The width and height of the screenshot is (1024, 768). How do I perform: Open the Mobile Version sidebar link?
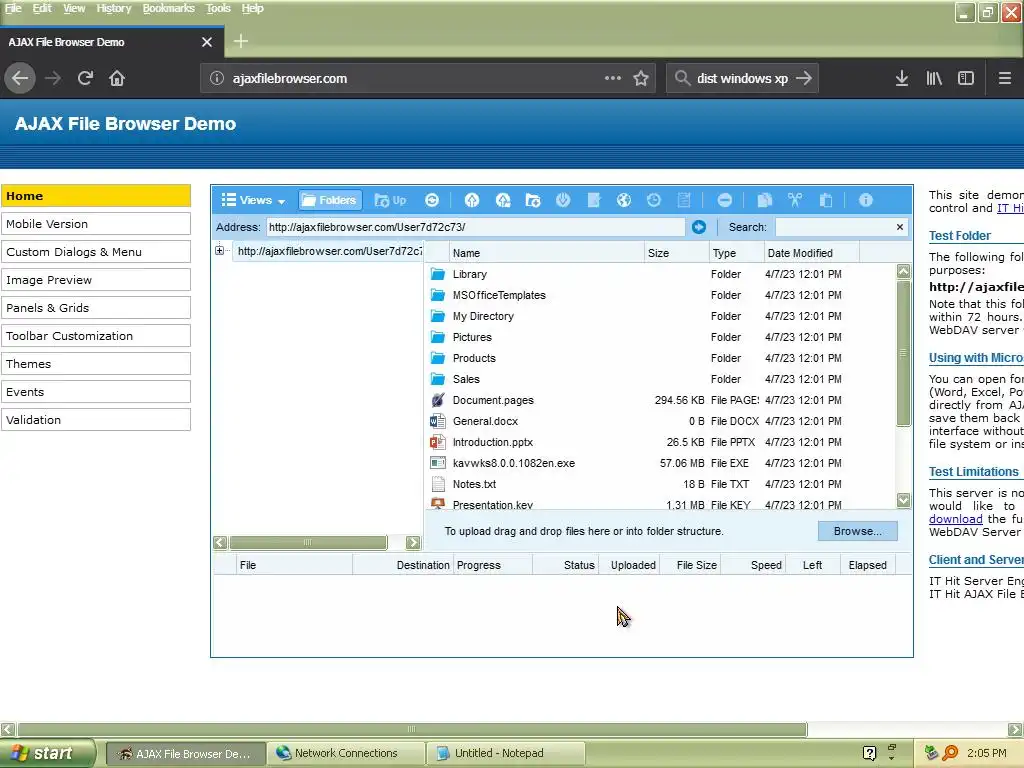click(x=96, y=223)
